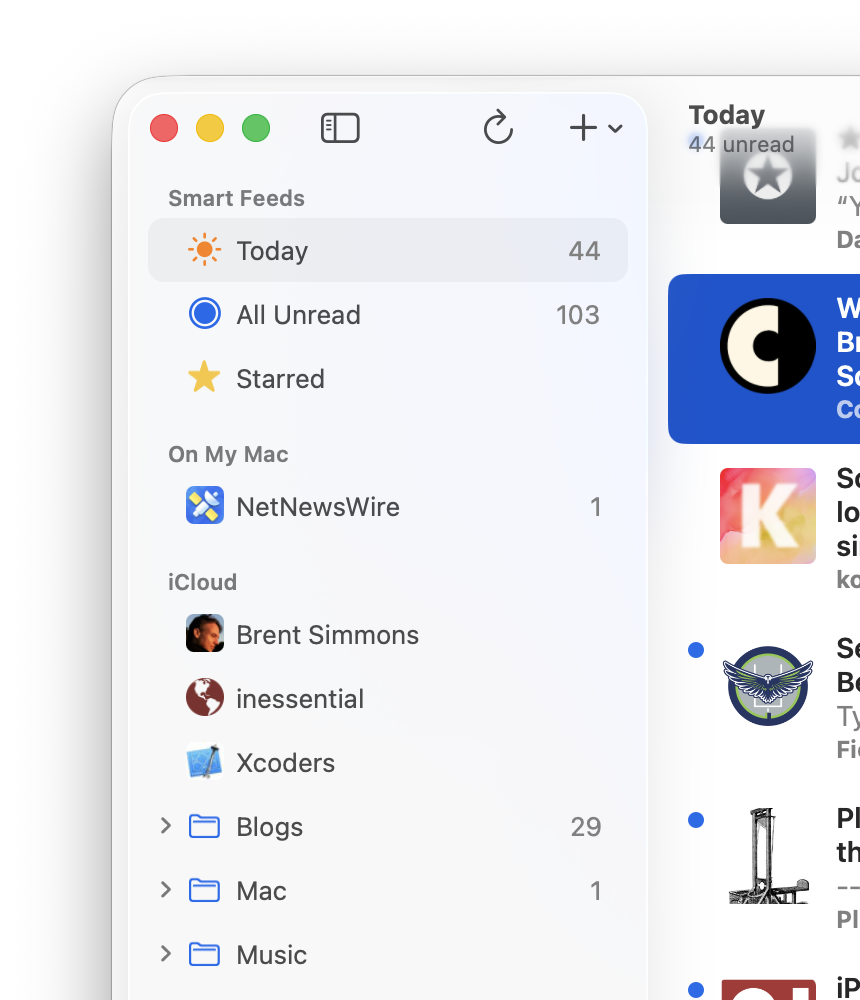
Task: Expand the Music folder disclosure arrow
Action: (166, 953)
